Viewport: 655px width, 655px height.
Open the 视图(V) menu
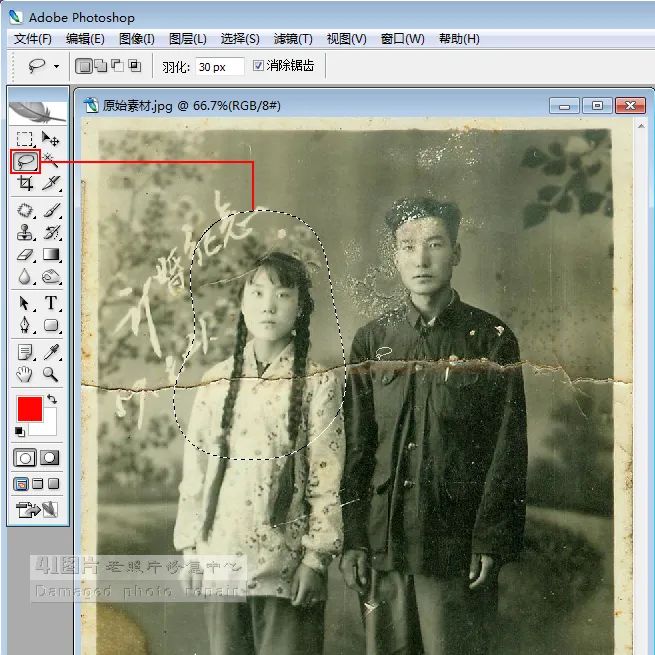(346, 39)
